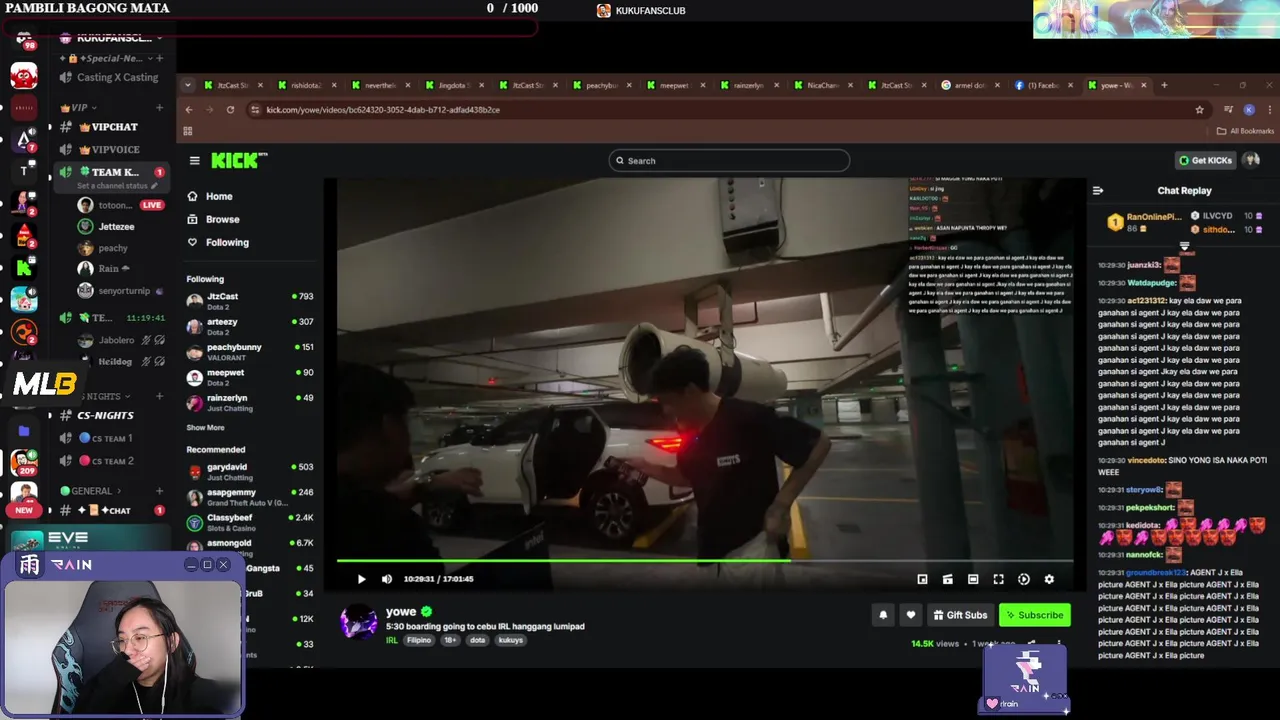1280x720 pixels.
Task: Switch to the peachybunny browser tab
Action: click(x=602, y=85)
